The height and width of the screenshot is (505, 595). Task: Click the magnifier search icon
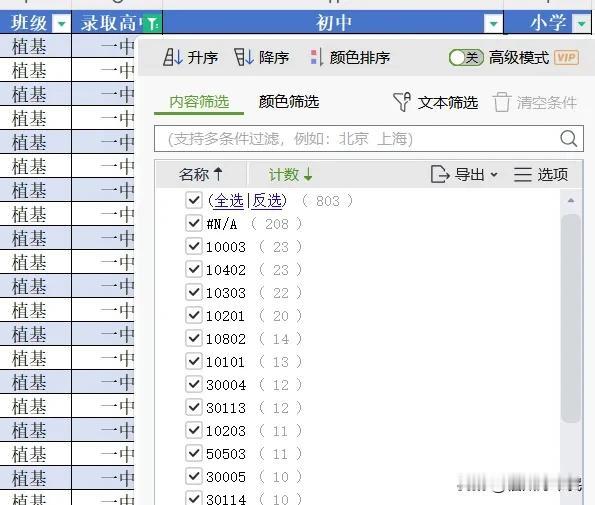tap(568, 139)
